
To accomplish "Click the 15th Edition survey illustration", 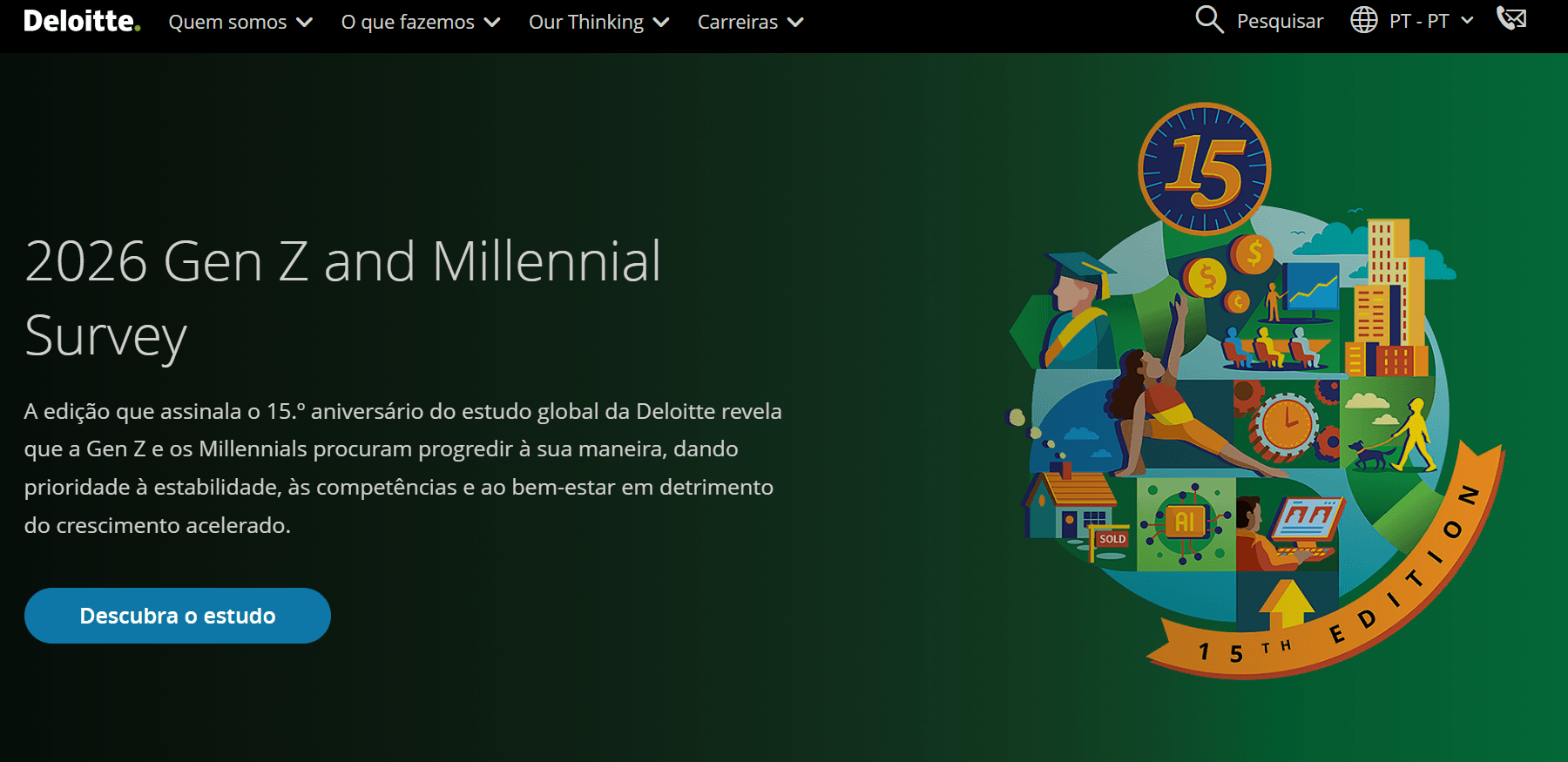I will 1254,390.
